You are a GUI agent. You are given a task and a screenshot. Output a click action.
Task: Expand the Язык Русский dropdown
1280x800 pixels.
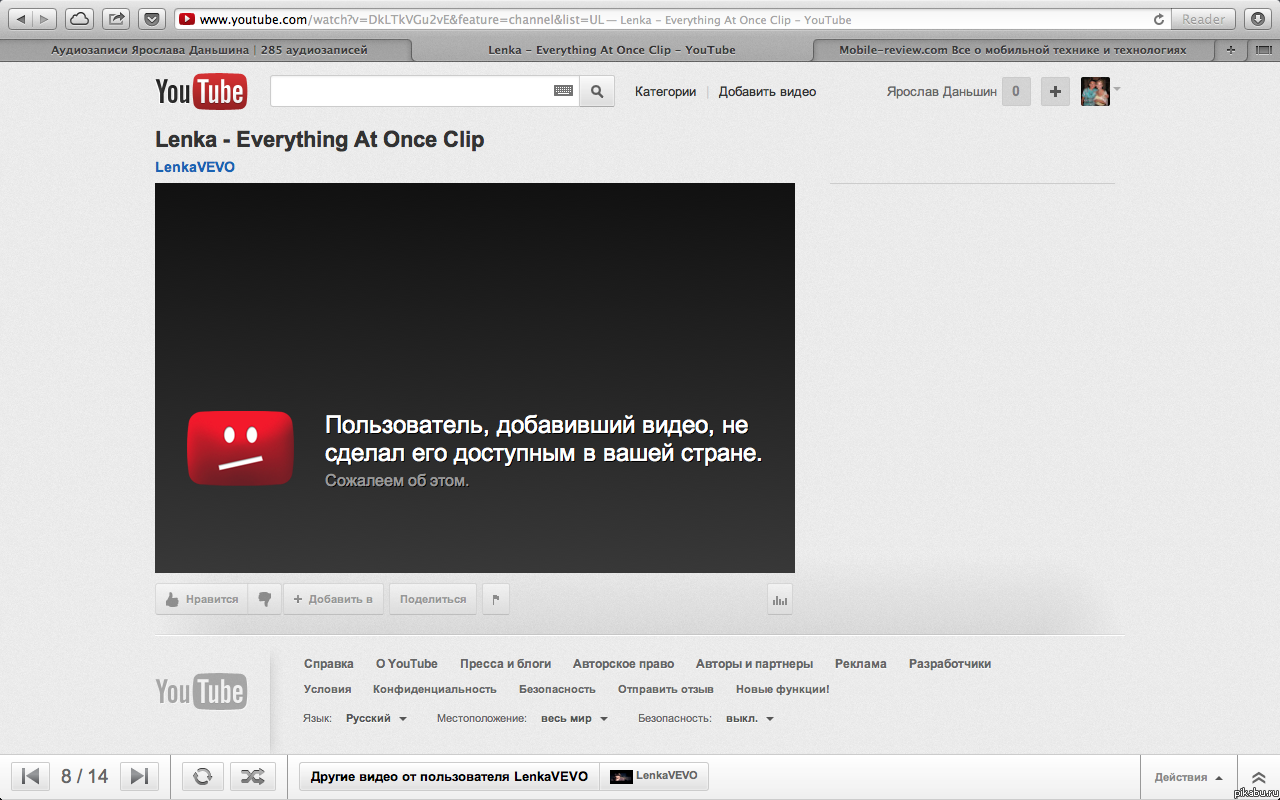point(376,718)
